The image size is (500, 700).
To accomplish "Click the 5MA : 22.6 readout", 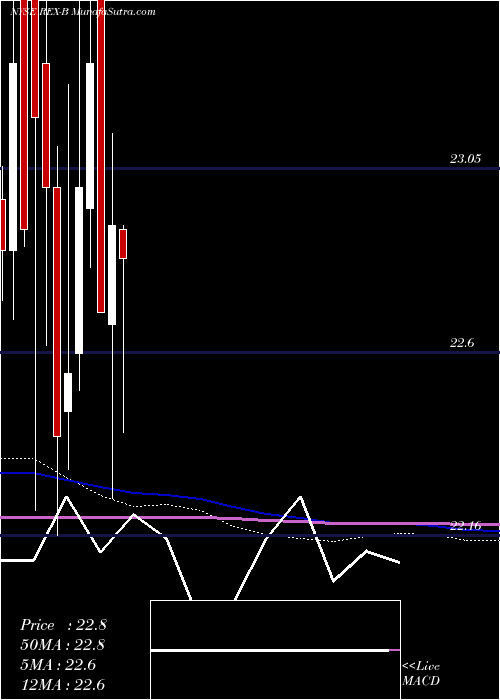I will (58, 665).
